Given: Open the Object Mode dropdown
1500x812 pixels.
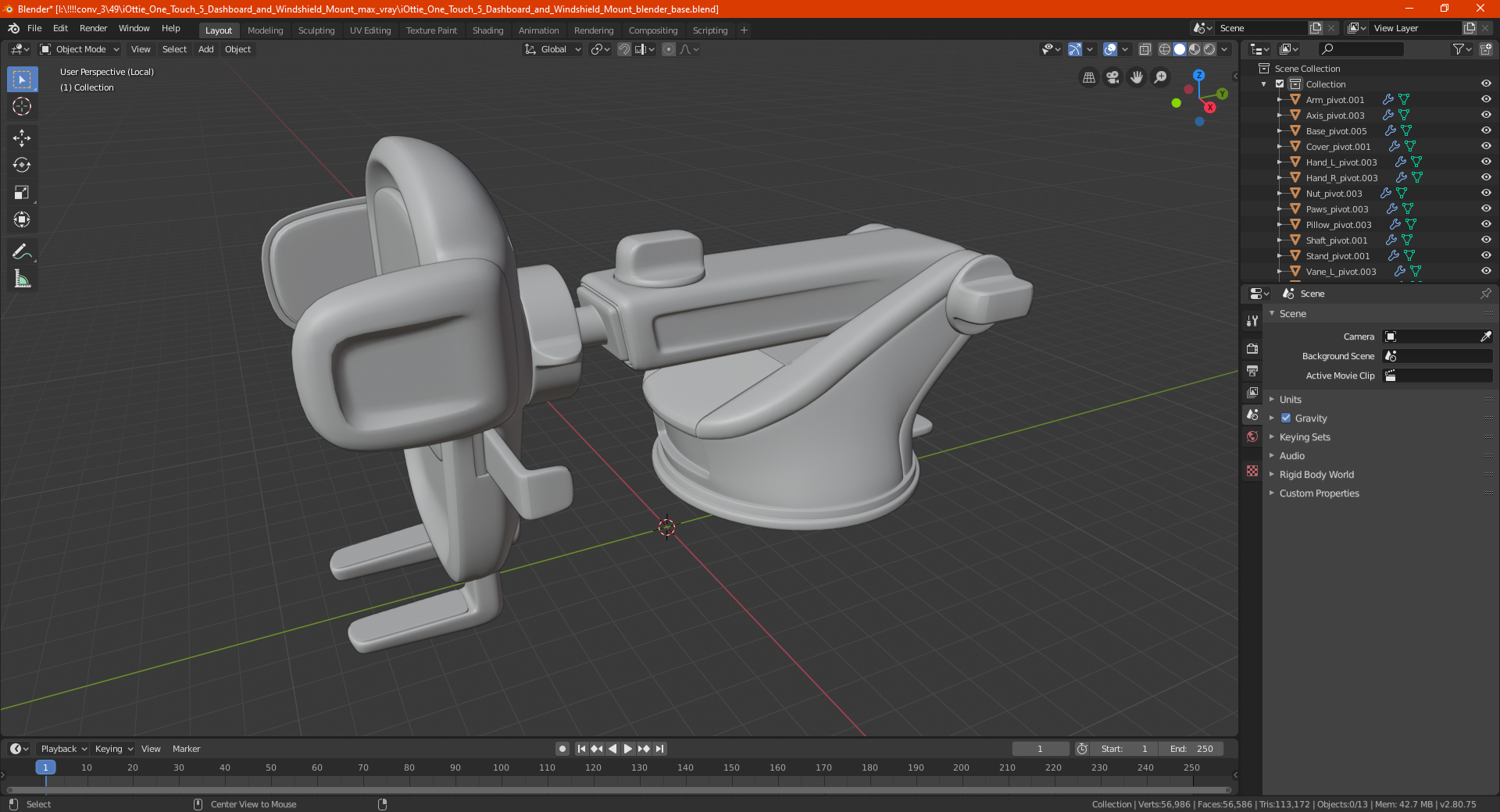Looking at the screenshot, I should coord(80,49).
